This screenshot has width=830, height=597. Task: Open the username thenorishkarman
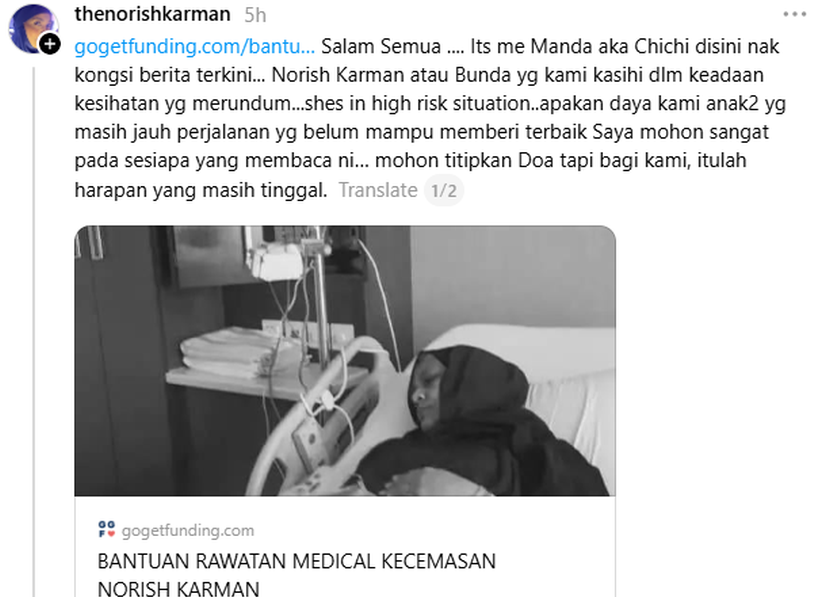[x=152, y=14]
